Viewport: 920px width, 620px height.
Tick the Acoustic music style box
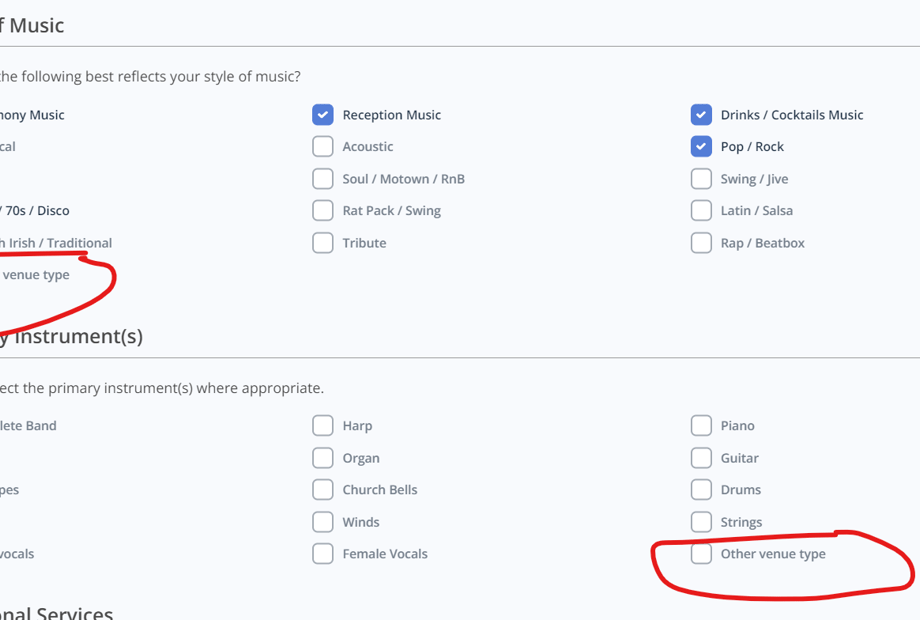click(x=322, y=147)
